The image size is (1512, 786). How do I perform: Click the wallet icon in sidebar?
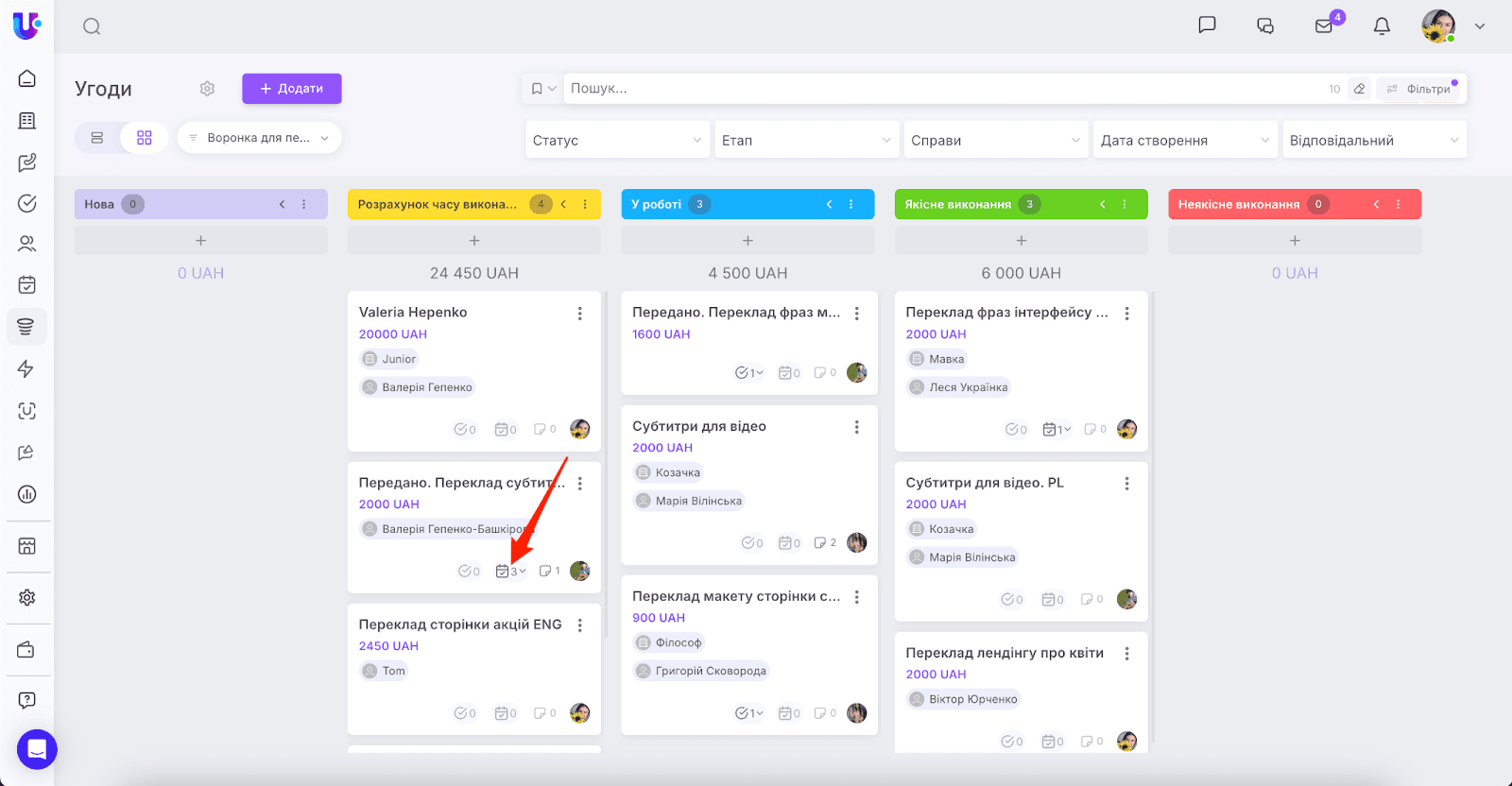26,650
